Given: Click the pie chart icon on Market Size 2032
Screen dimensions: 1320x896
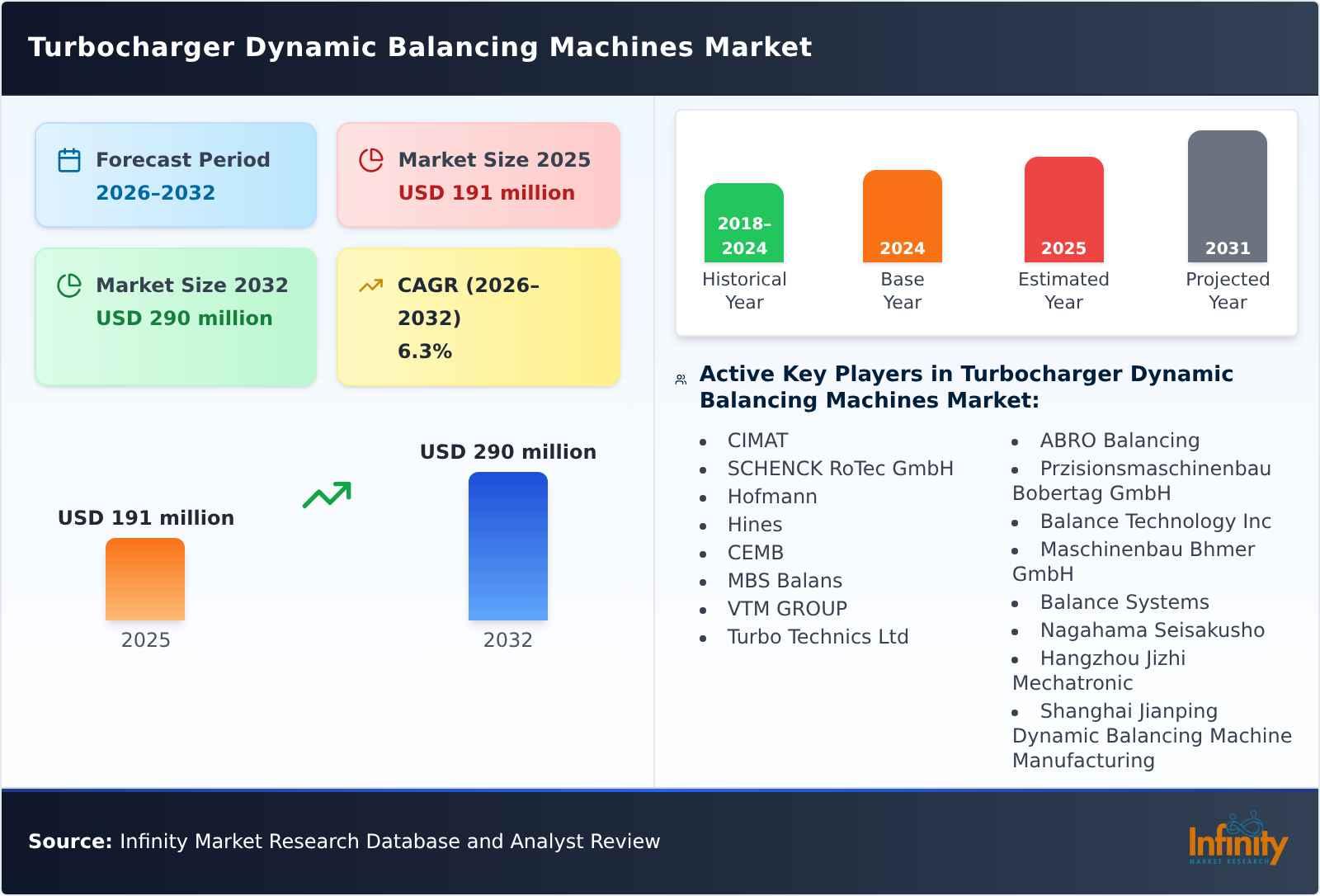Looking at the screenshot, I should click(69, 285).
